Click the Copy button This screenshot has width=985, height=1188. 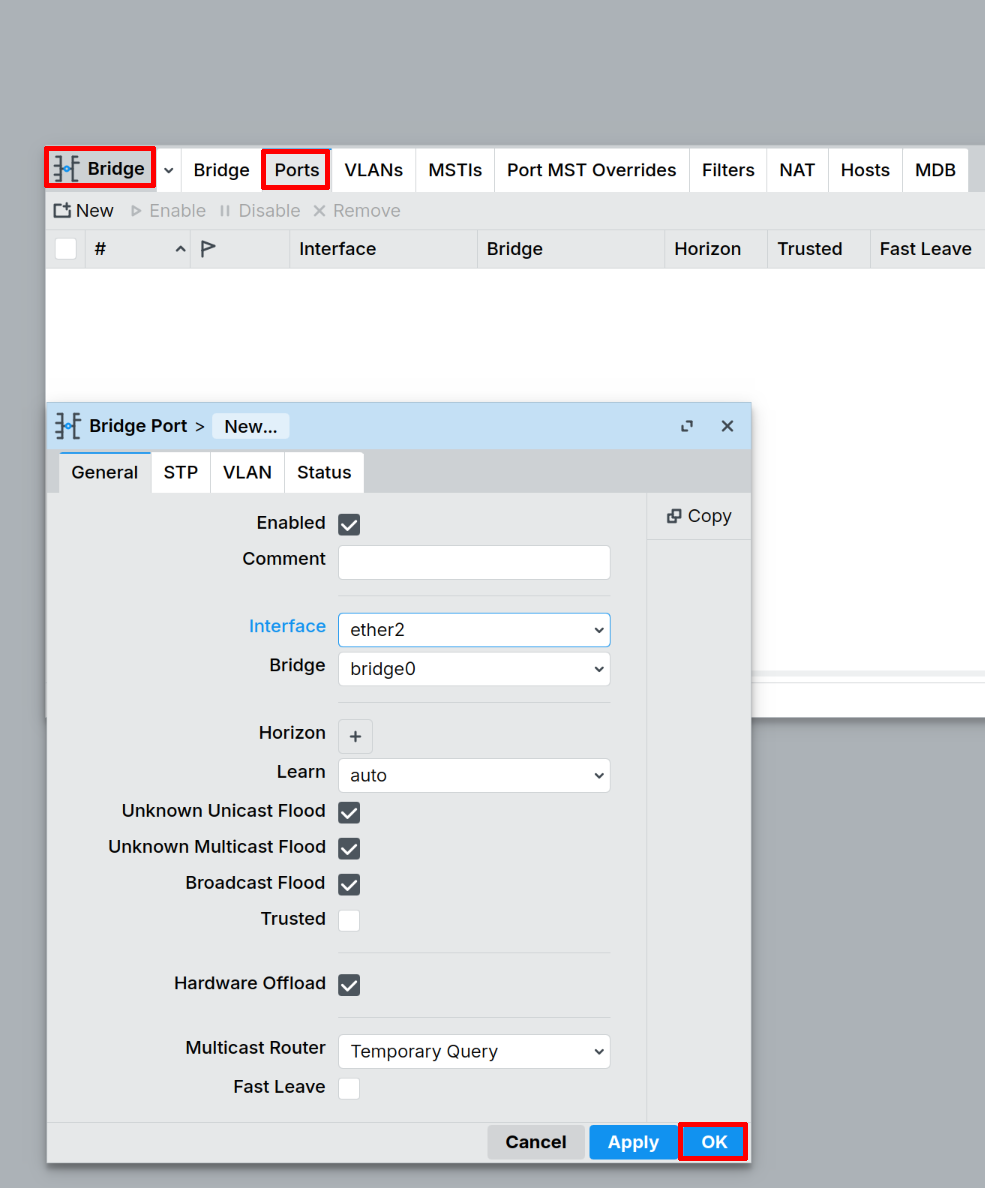tap(698, 516)
